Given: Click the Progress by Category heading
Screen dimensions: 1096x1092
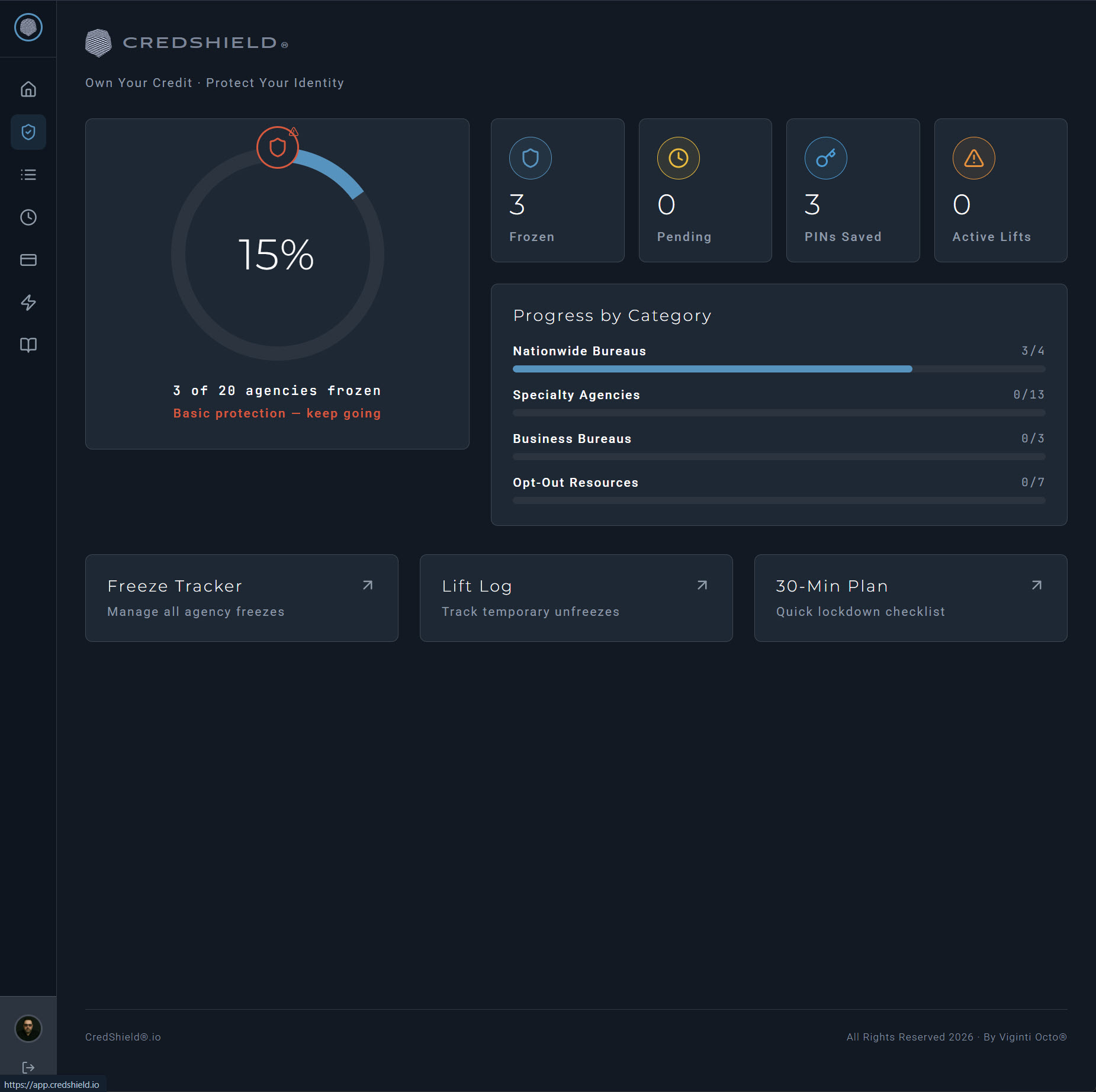Looking at the screenshot, I should pos(612,316).
